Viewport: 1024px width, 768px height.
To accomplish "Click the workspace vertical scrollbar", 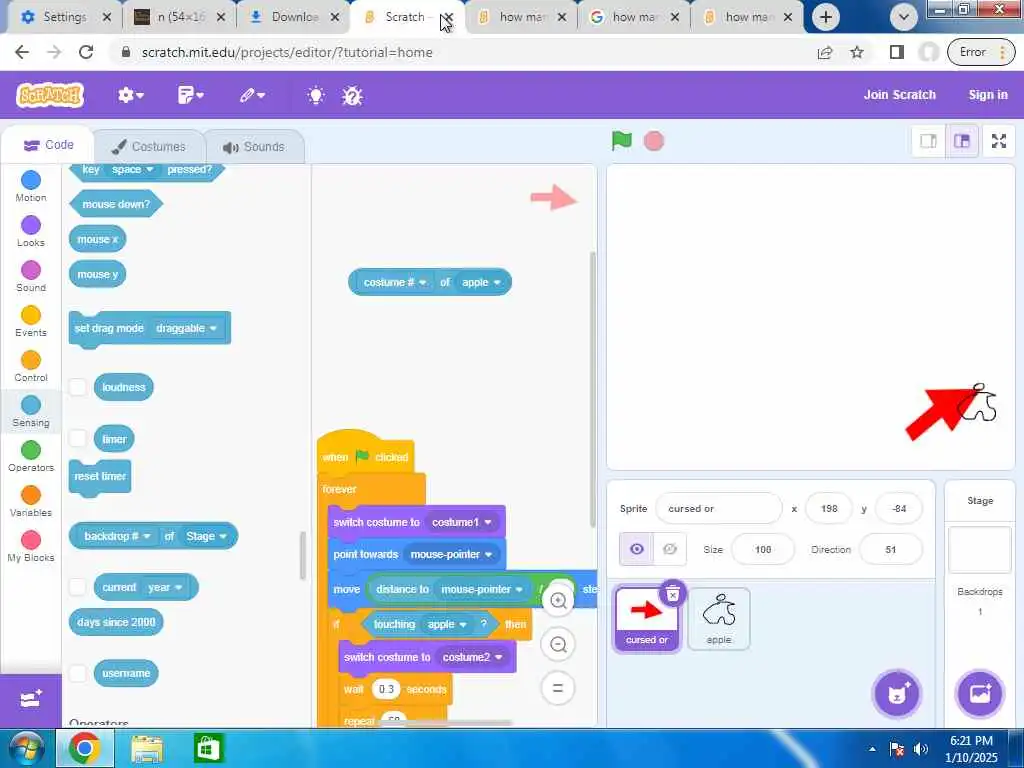I will point(593,389).
